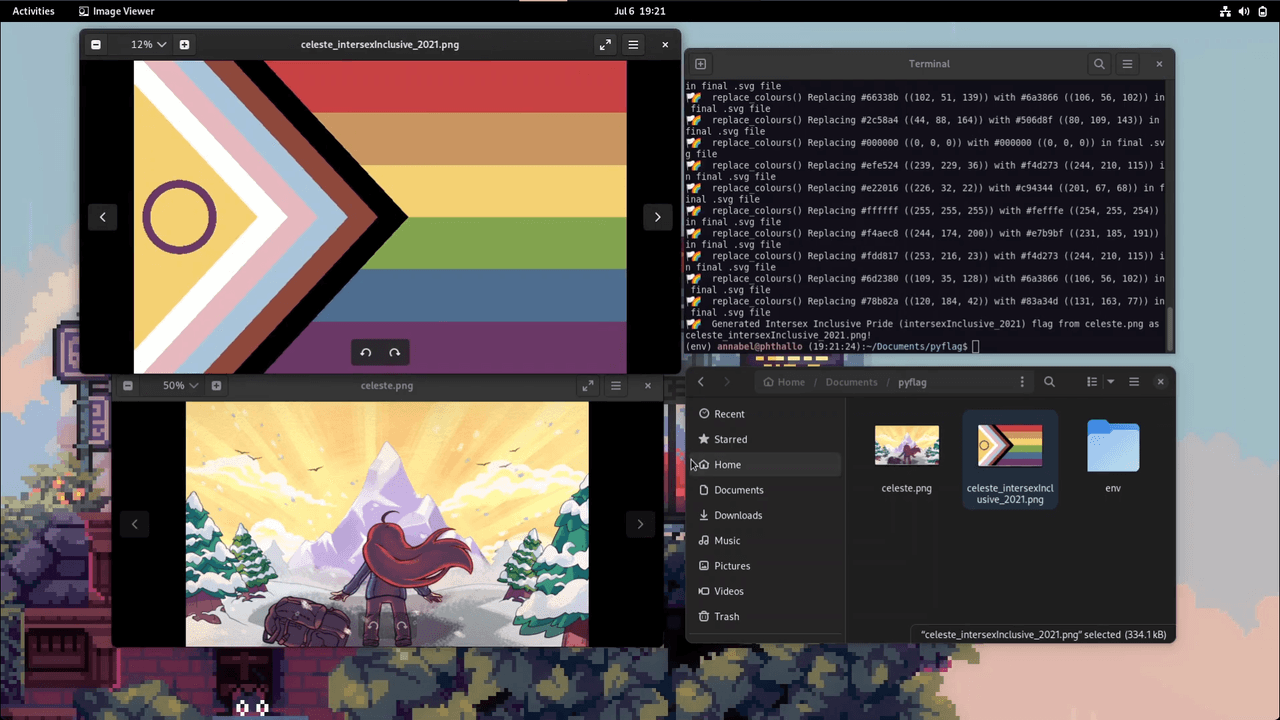Viewport: 1280px width, 720px height.
Task: Zoom out of the 12% flag image
Action: pyautogui.click(x=96, y=45)
